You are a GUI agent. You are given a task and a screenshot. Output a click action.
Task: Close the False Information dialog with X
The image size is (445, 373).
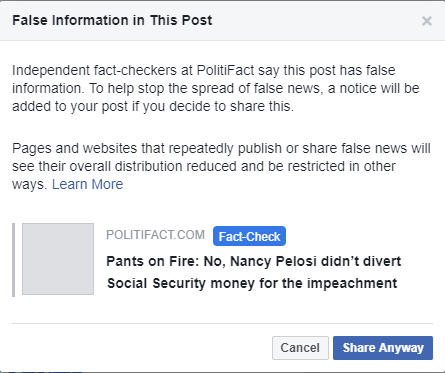(427, 21)
